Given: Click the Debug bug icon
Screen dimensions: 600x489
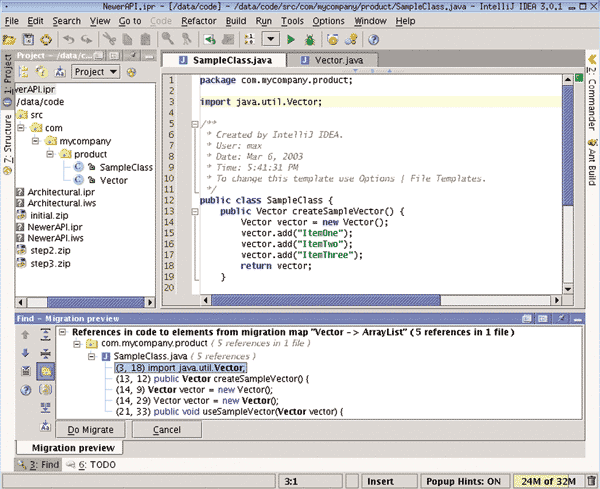Looking at the screenshot, I should pos(310,40).
